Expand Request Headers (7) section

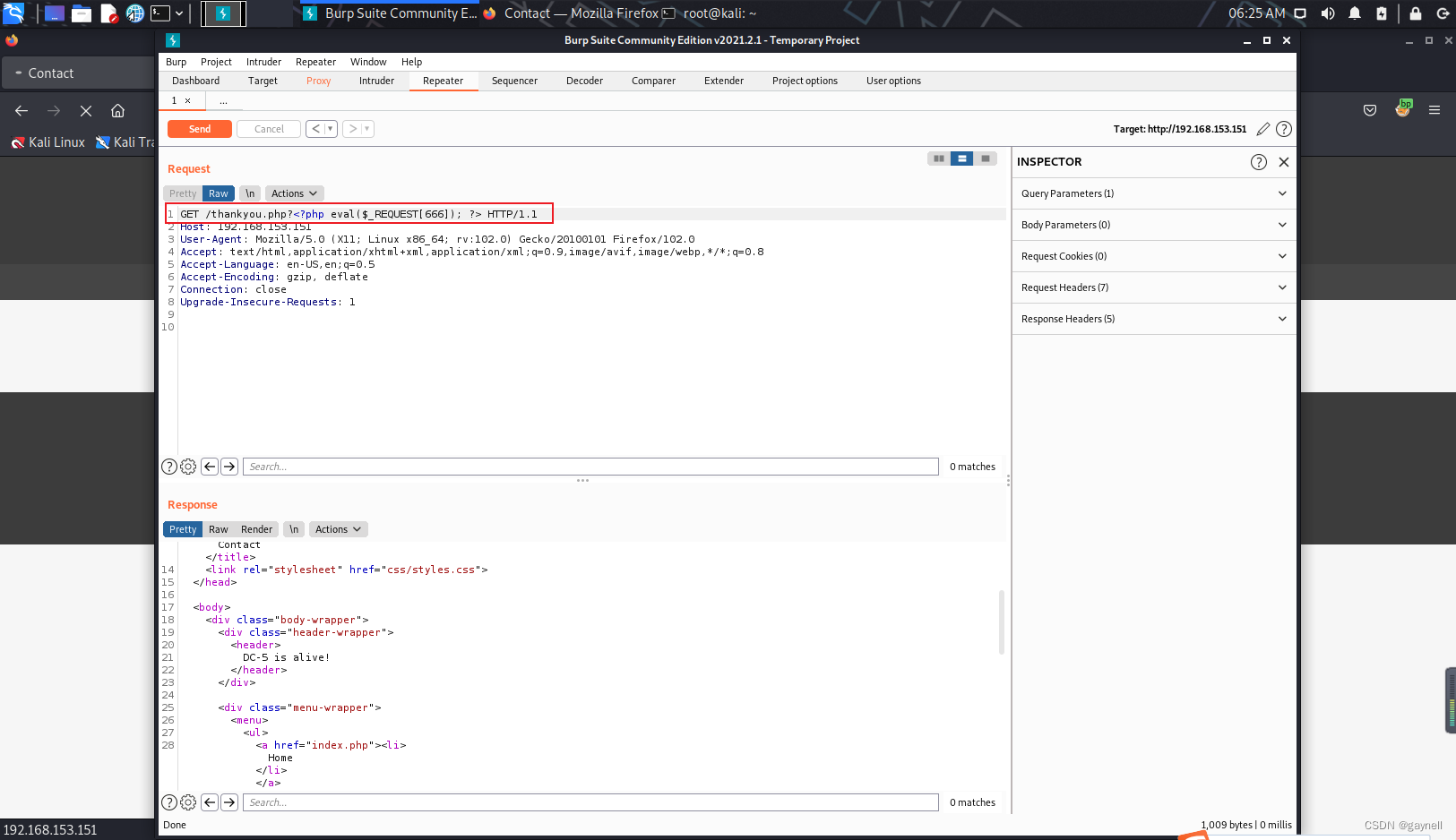coord(1154,287)
